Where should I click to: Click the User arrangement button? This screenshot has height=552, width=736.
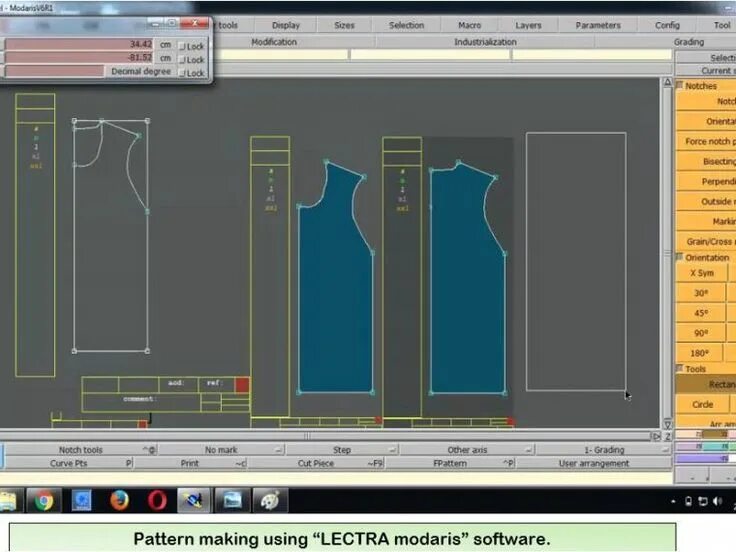[x=594, y=463]
